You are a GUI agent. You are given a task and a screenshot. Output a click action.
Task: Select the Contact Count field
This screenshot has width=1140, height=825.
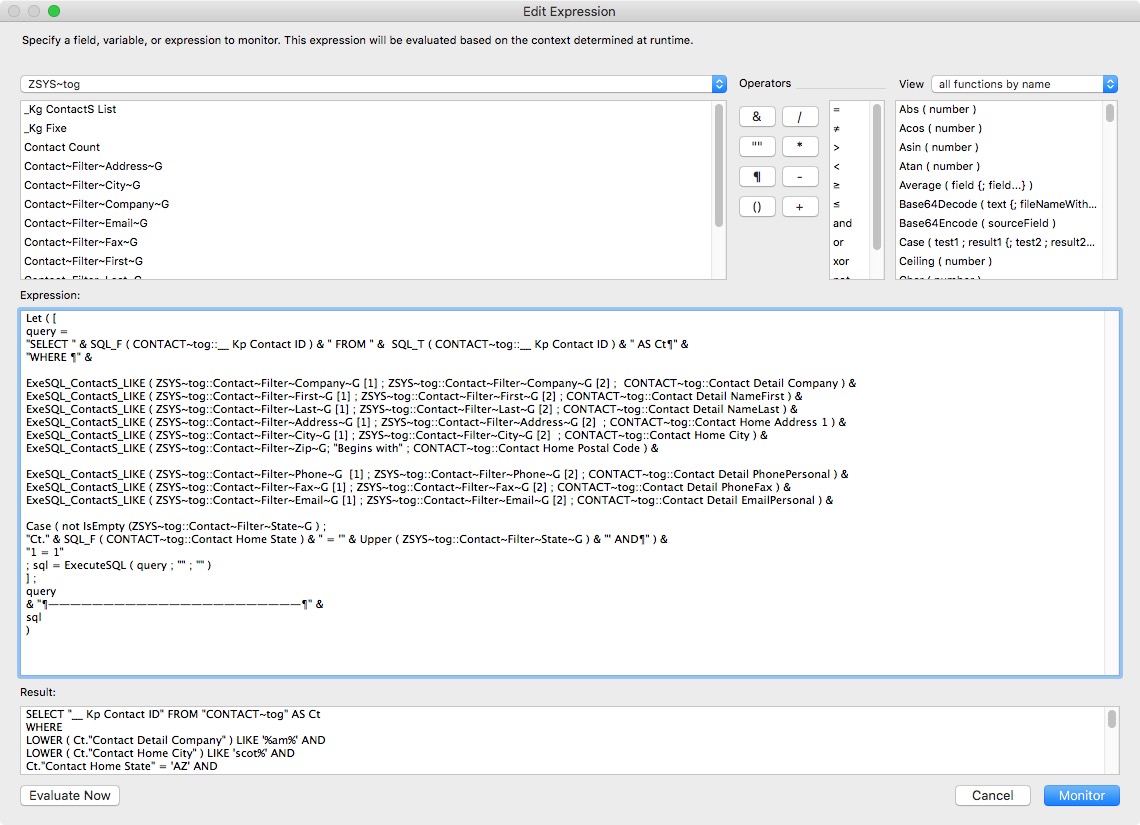coord(62,147)
